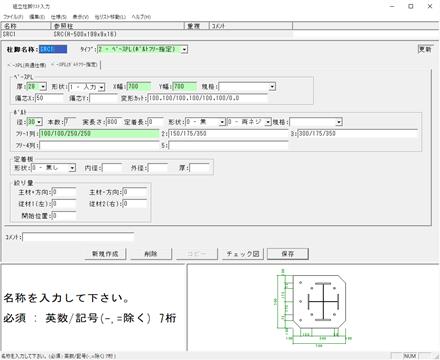Switch to the ベースPL(ボルトフリー指定) tab
The width and height of the screenshot is (440, 360).
pos(74,64)
